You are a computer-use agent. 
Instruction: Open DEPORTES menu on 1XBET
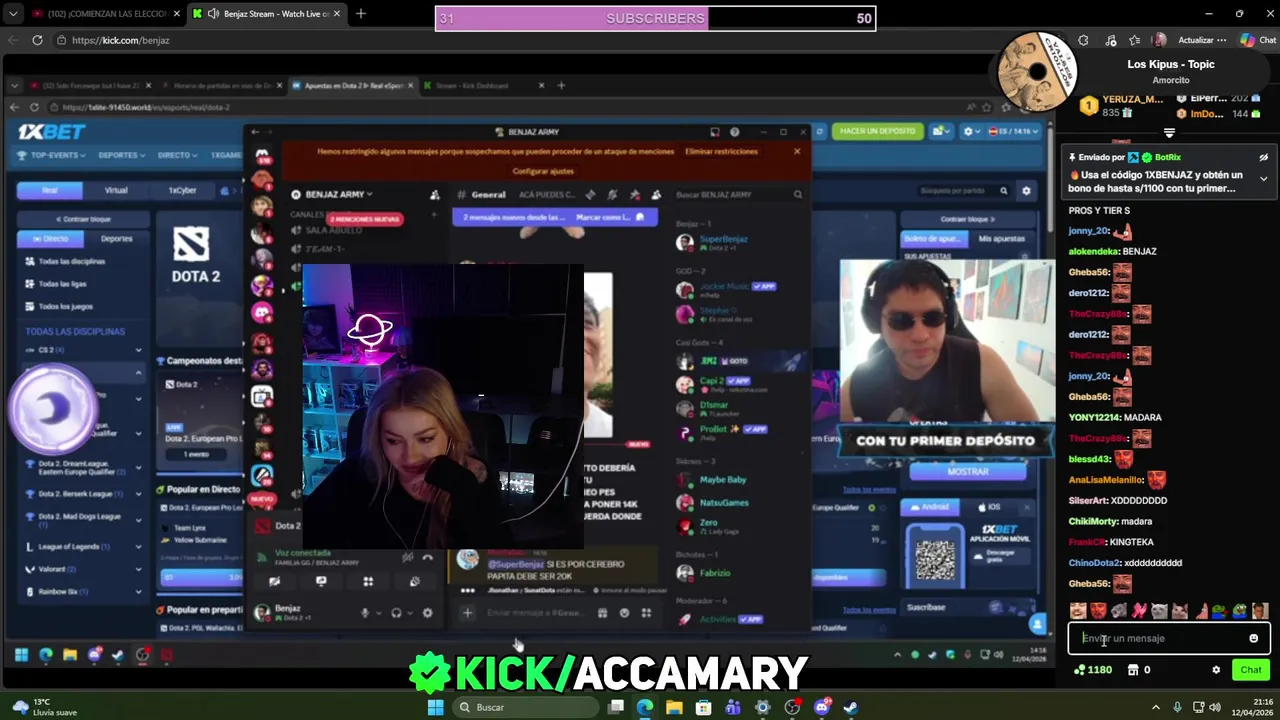(122, 155)
